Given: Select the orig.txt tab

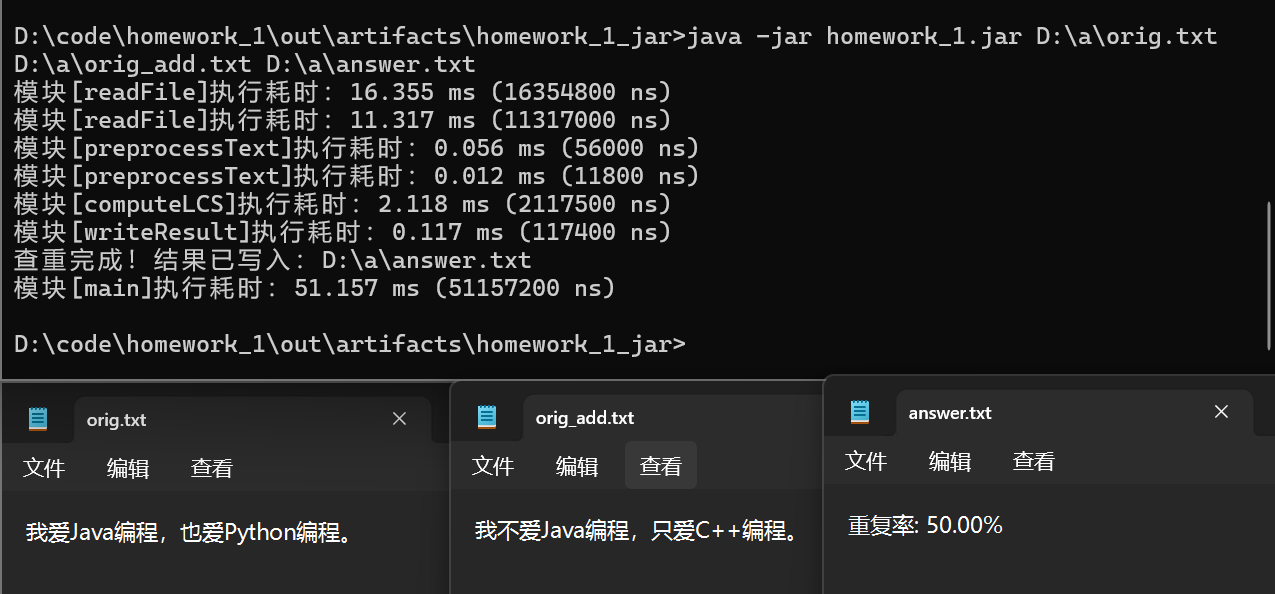Looking at the screenshot, I should [252, 419].
